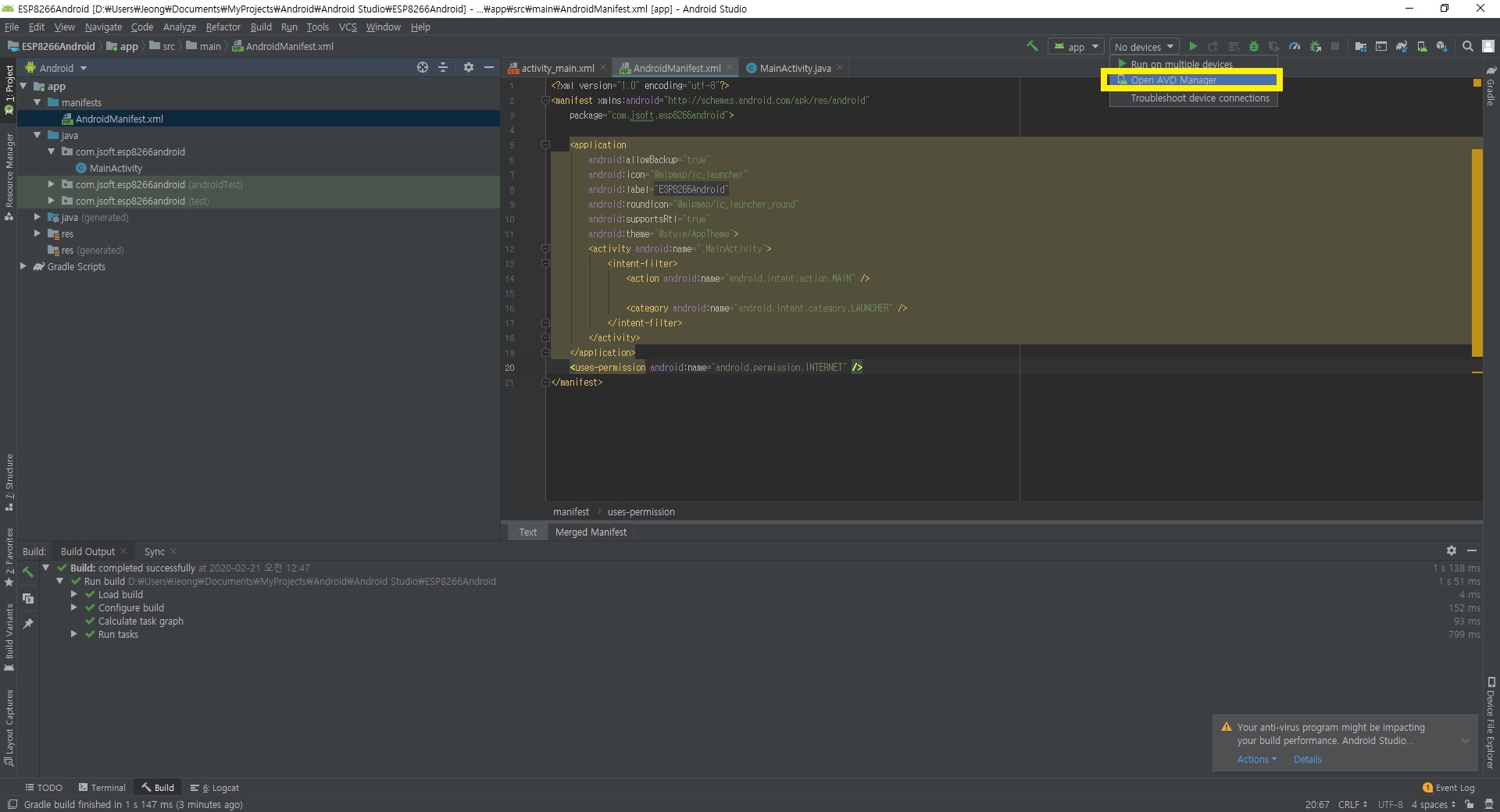
Task: Switch to the MainActivity.java tab
Action: (x=795, y=68)
